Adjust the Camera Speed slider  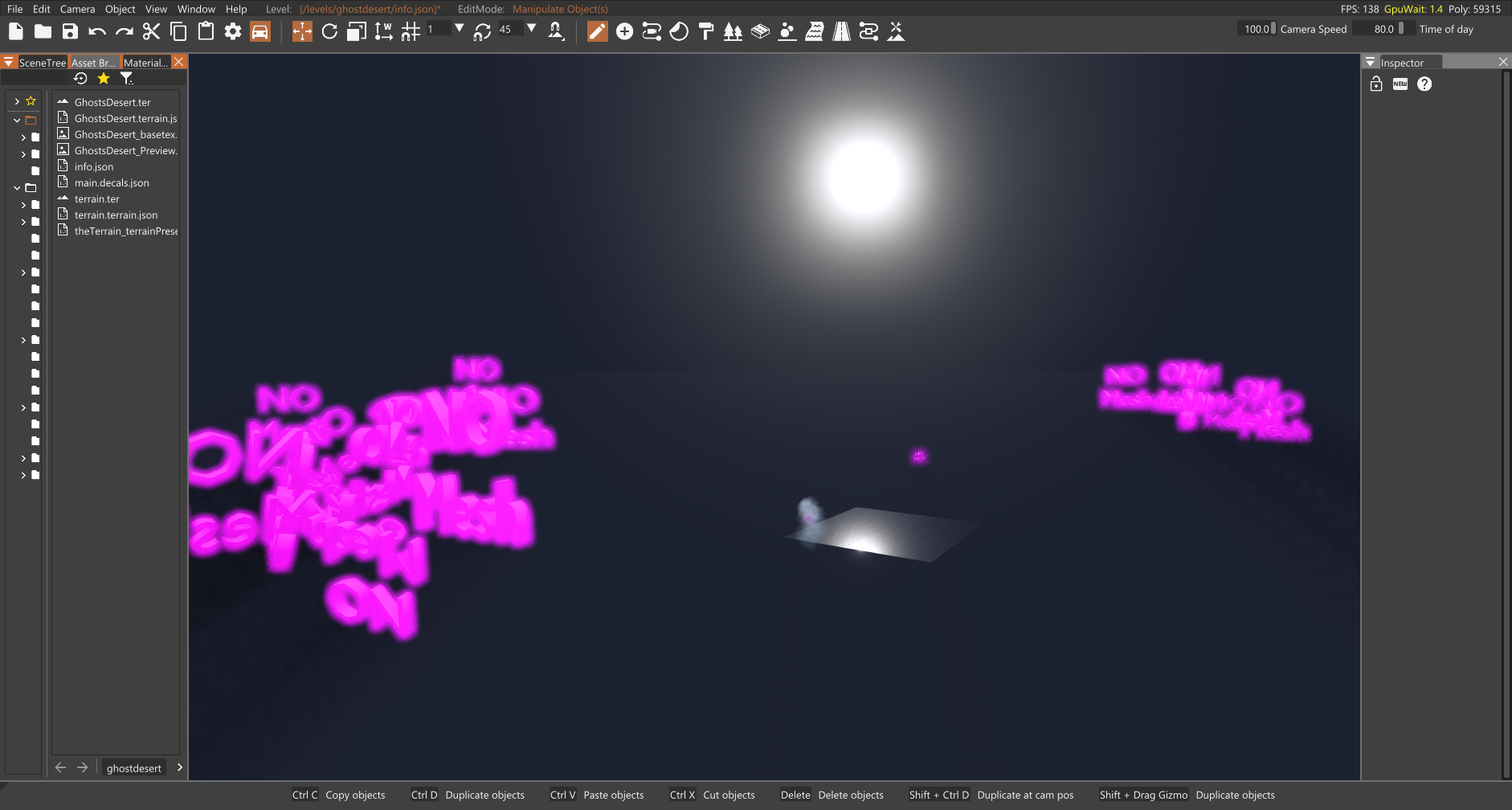(x=1257, y=29)
